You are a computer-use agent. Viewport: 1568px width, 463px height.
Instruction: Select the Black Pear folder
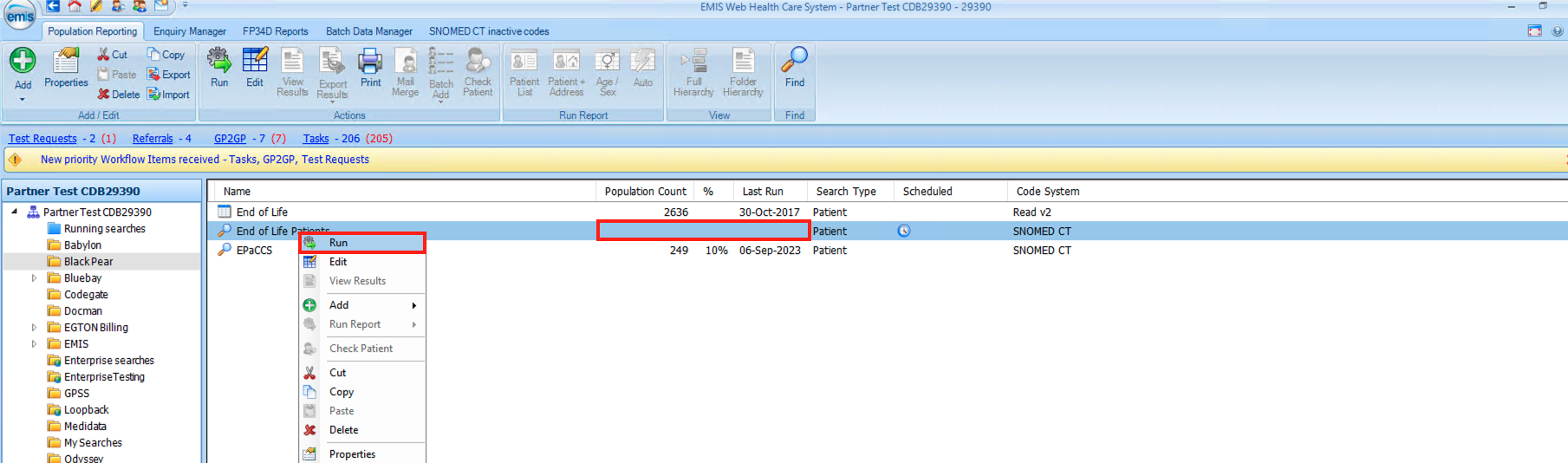[x=88, y=262]
